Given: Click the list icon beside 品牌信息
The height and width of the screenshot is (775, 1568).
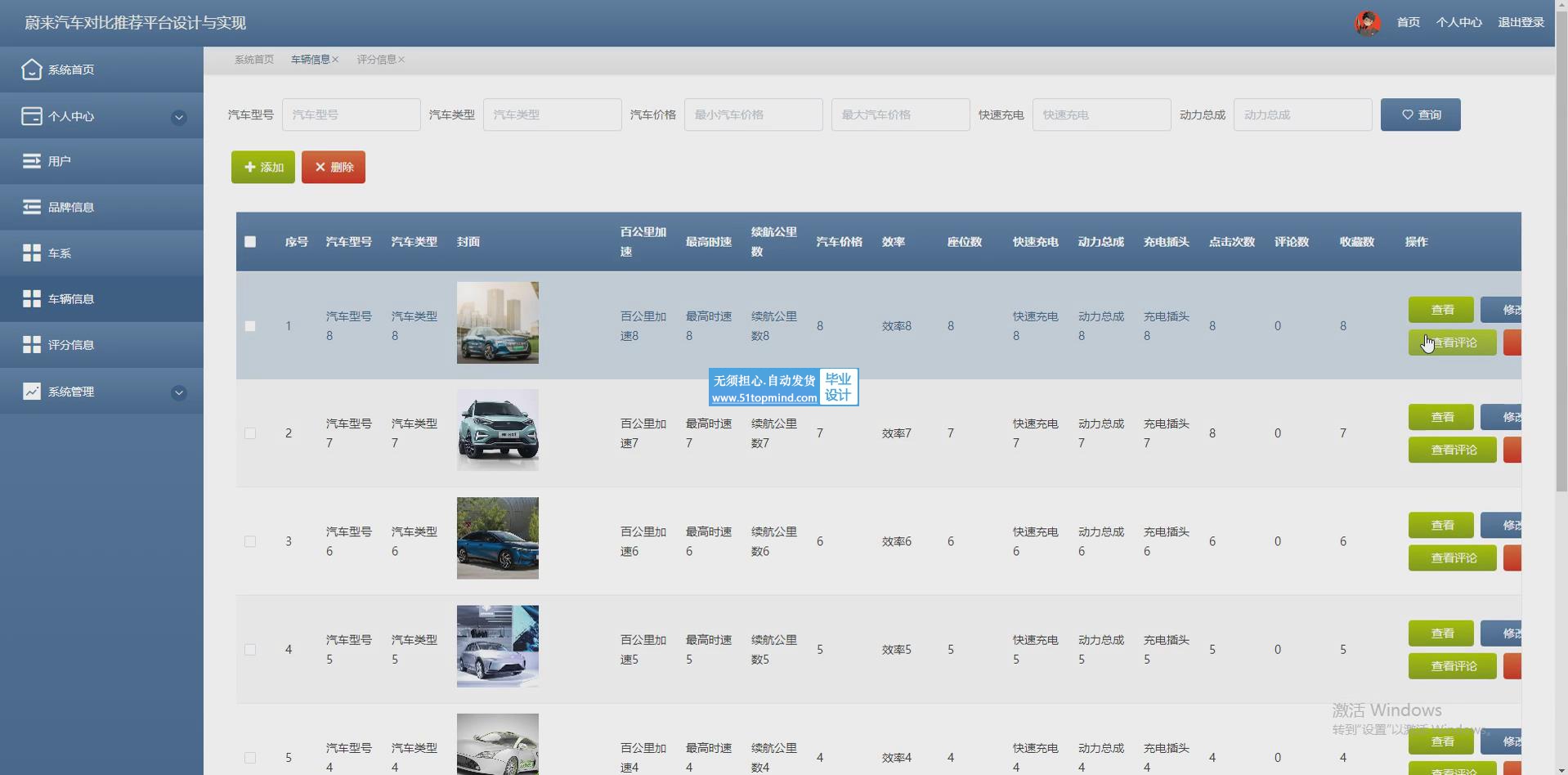Looking at the screenshot, I should tap(31, 207).
